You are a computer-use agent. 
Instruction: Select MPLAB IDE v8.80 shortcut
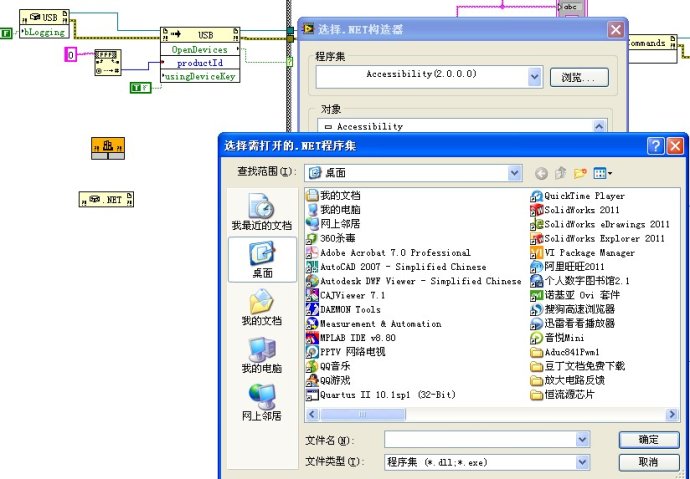point(351,337)
